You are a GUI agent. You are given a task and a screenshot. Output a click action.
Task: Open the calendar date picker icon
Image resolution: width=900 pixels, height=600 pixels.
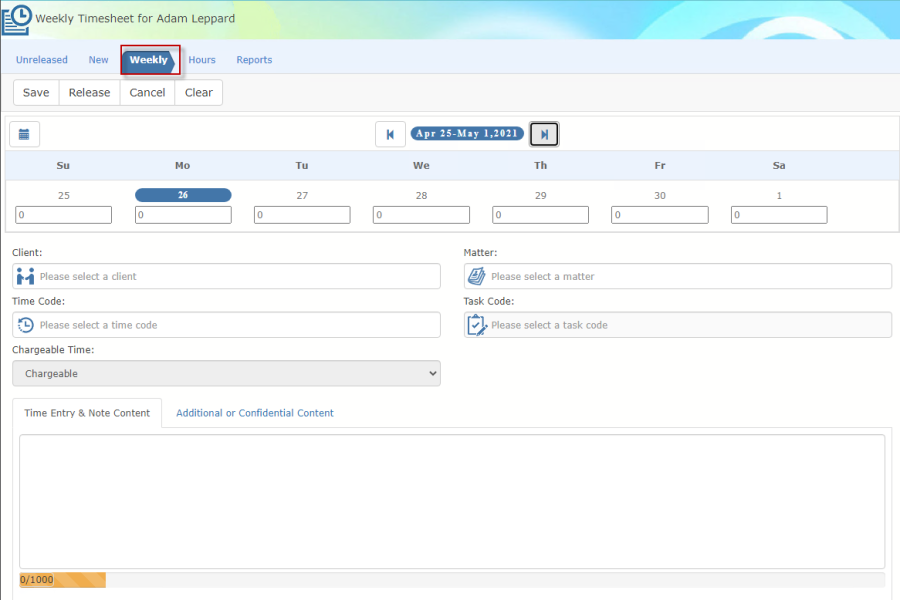pyautogui.click(x=24, y=134)
